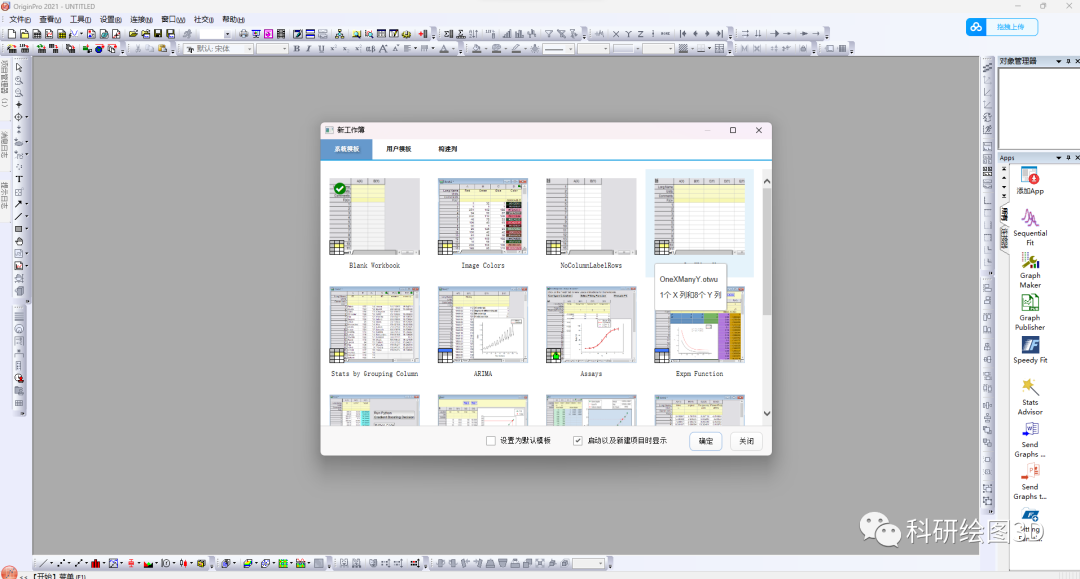
Task: Toggle the set as default template checkbox
Action: 491,441
